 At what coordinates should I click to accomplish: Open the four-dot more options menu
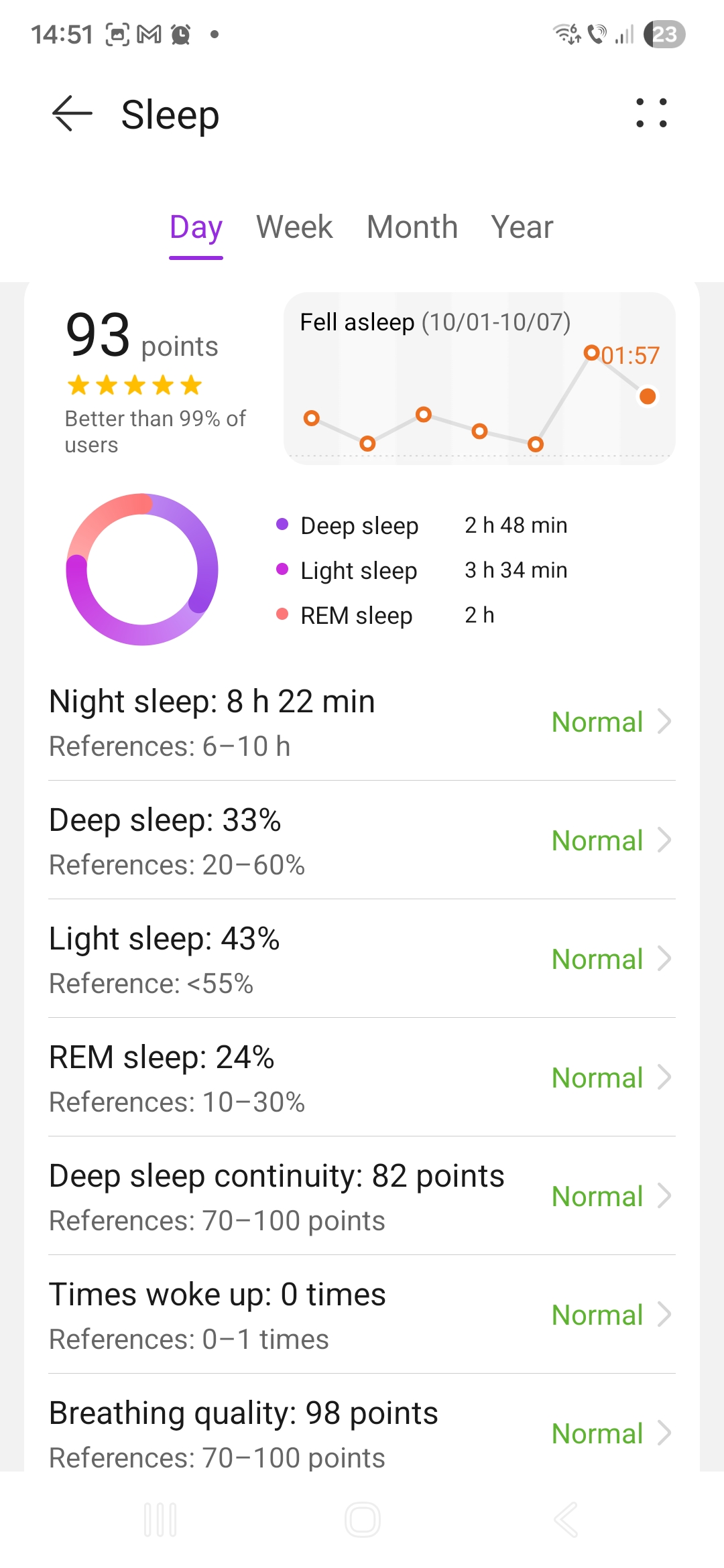click(x=651, y=113)
